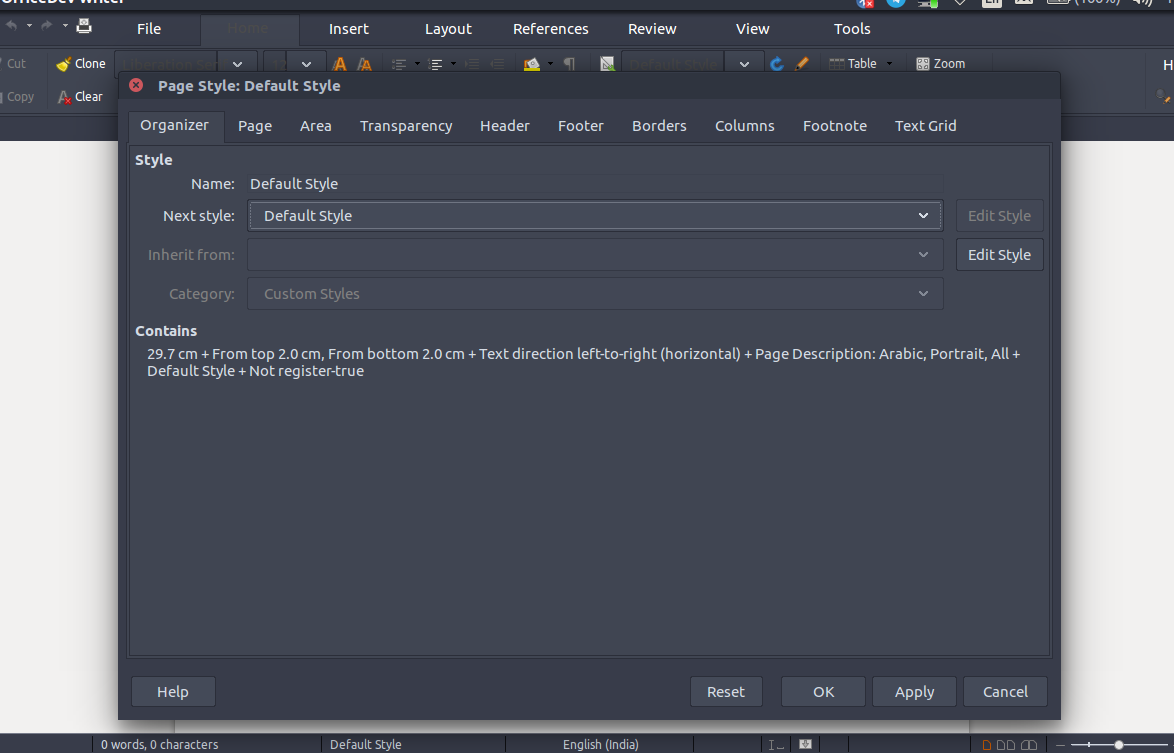The height and width of the screenshot is (753, 1174).
Task: Select the Organizer tab
Action: tap(174, 125)
